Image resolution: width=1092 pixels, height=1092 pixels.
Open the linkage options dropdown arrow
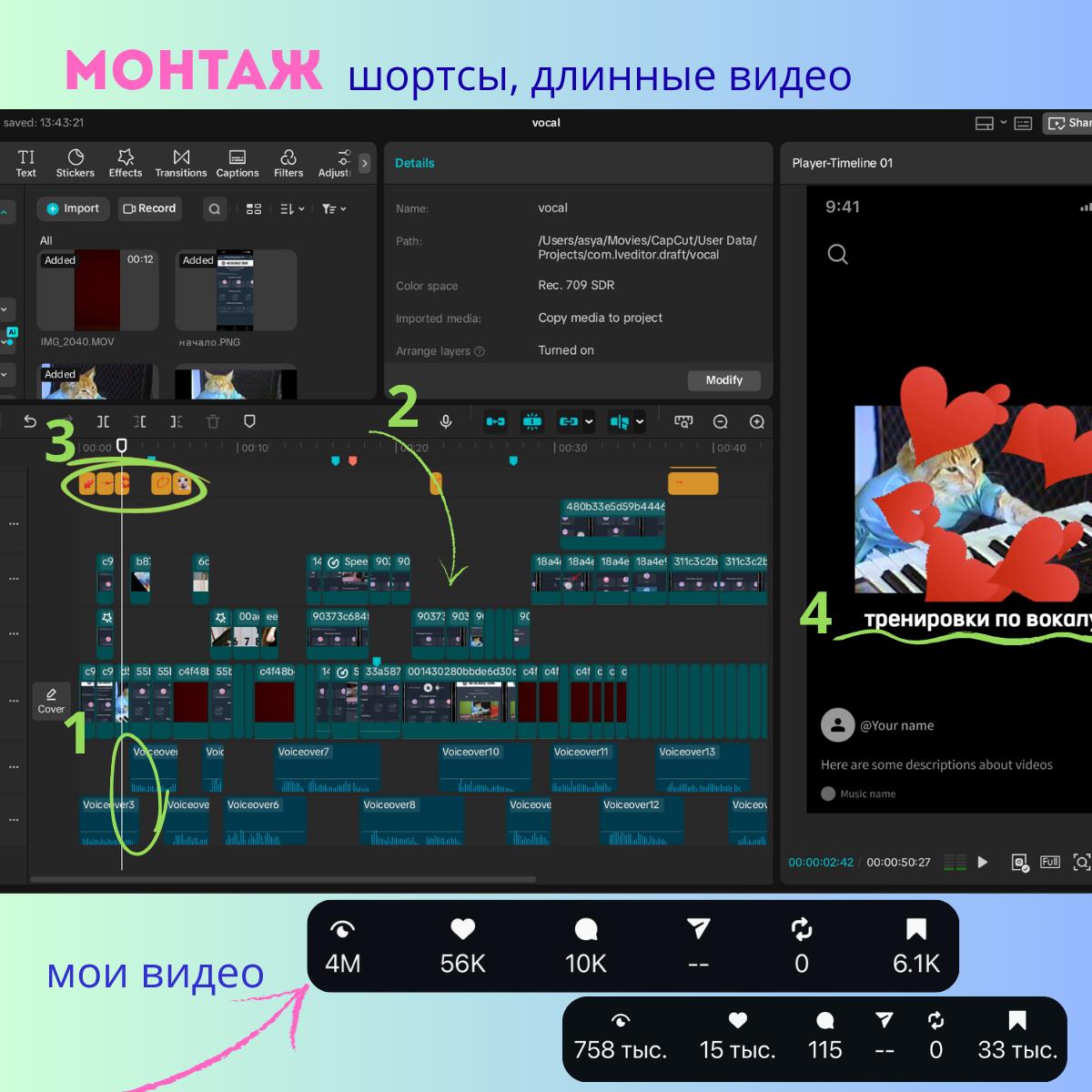tap(589, 421)
